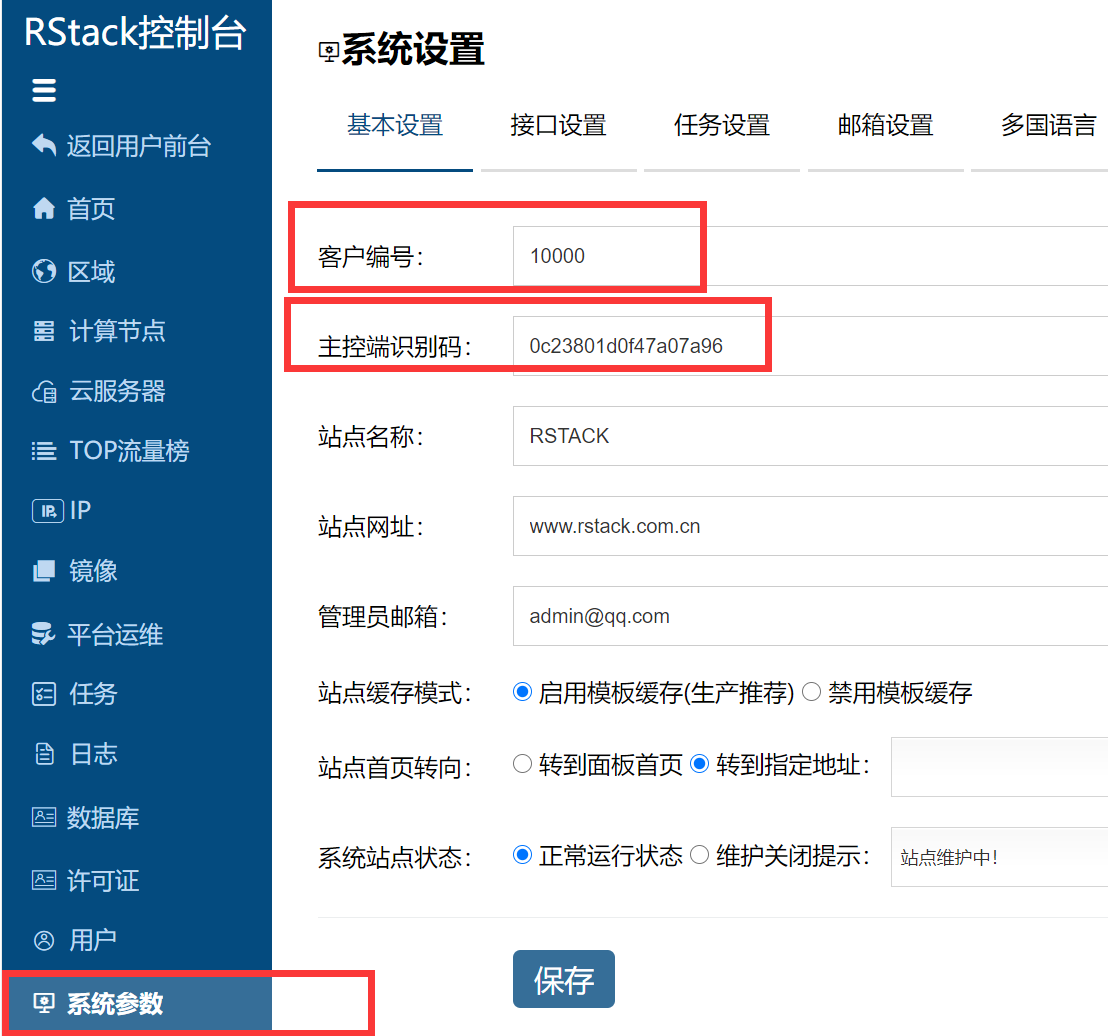Click the user circle icon beside 用户

pyautogui.click(x=44, y=941)
